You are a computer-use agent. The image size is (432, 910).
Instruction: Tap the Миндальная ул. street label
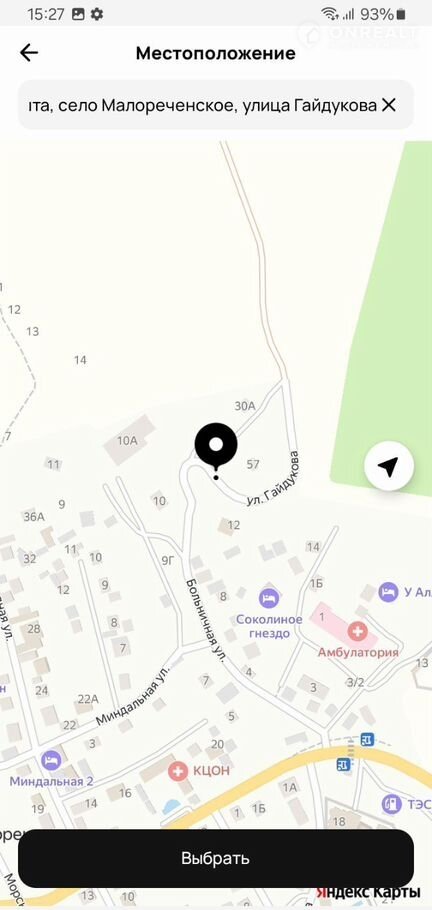pos(134,695)
